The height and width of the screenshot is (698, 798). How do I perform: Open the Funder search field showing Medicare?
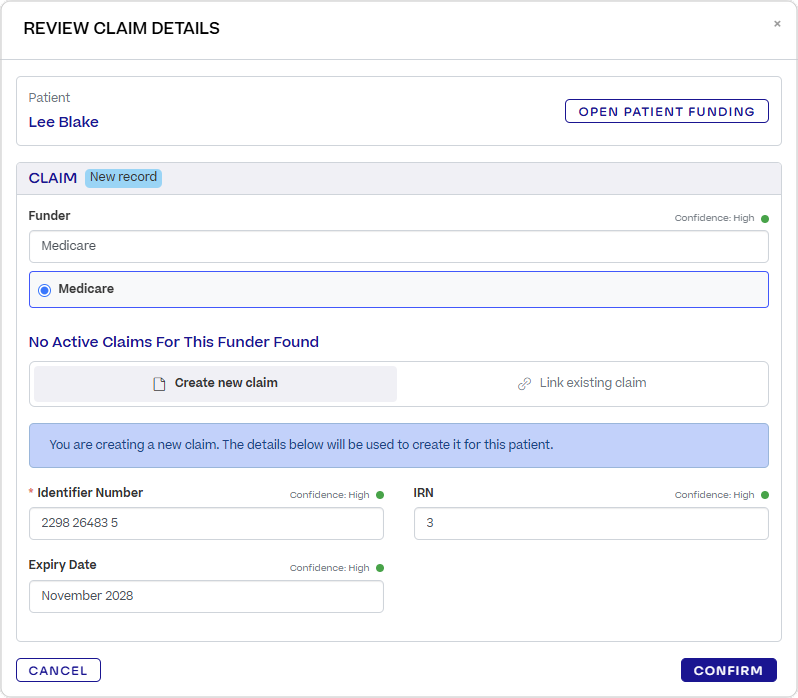tap(398, 246)
